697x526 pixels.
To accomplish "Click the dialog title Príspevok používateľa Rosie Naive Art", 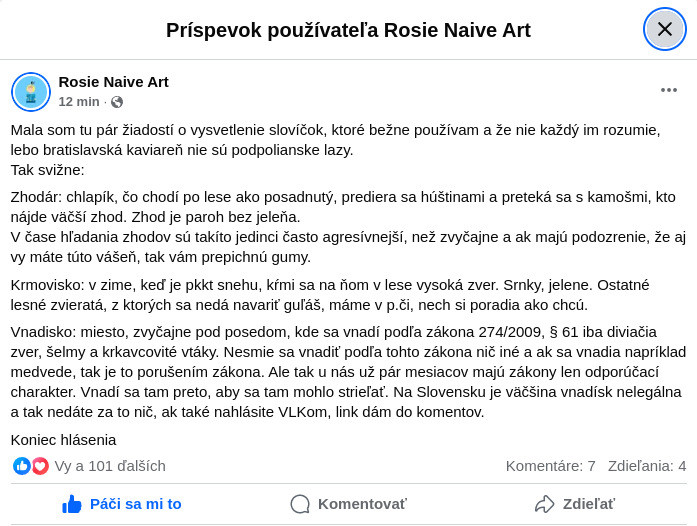I will [x=348, y=30].
